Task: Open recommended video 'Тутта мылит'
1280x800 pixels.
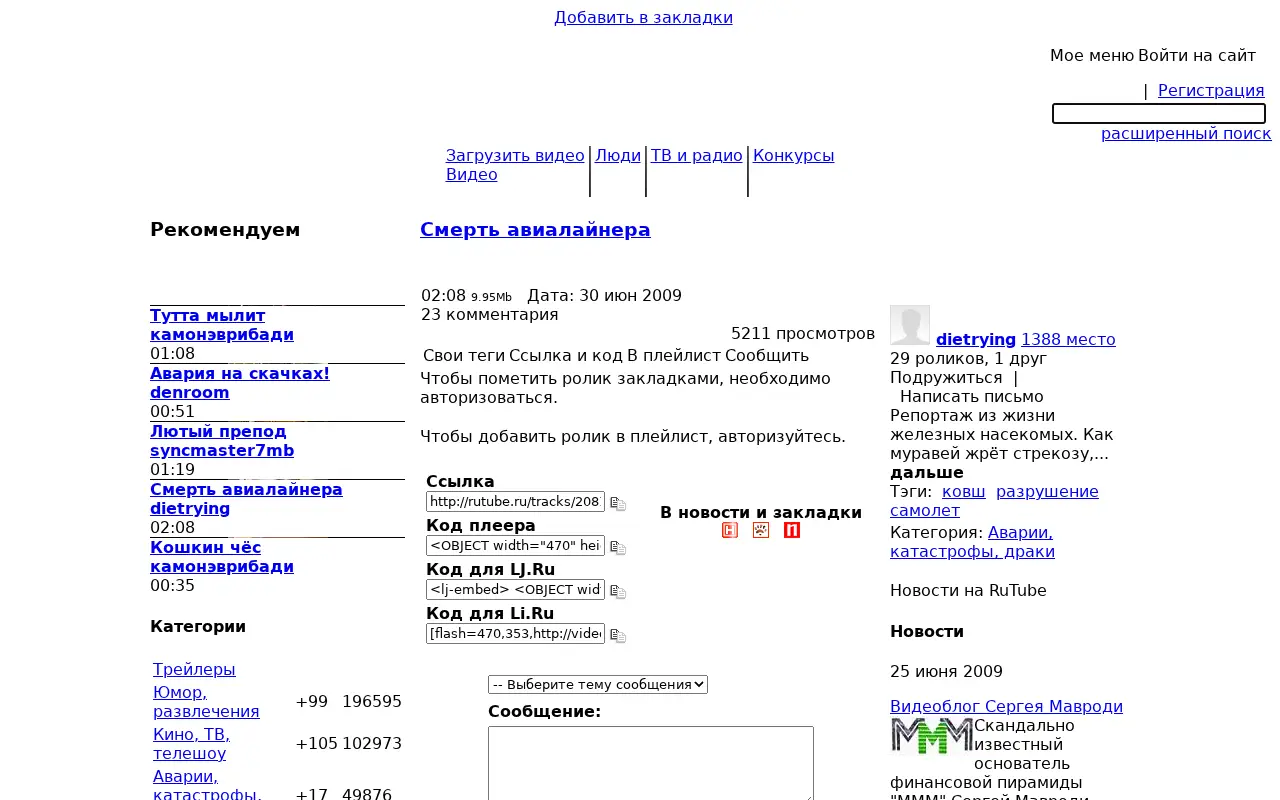Action: click(208, 316)
